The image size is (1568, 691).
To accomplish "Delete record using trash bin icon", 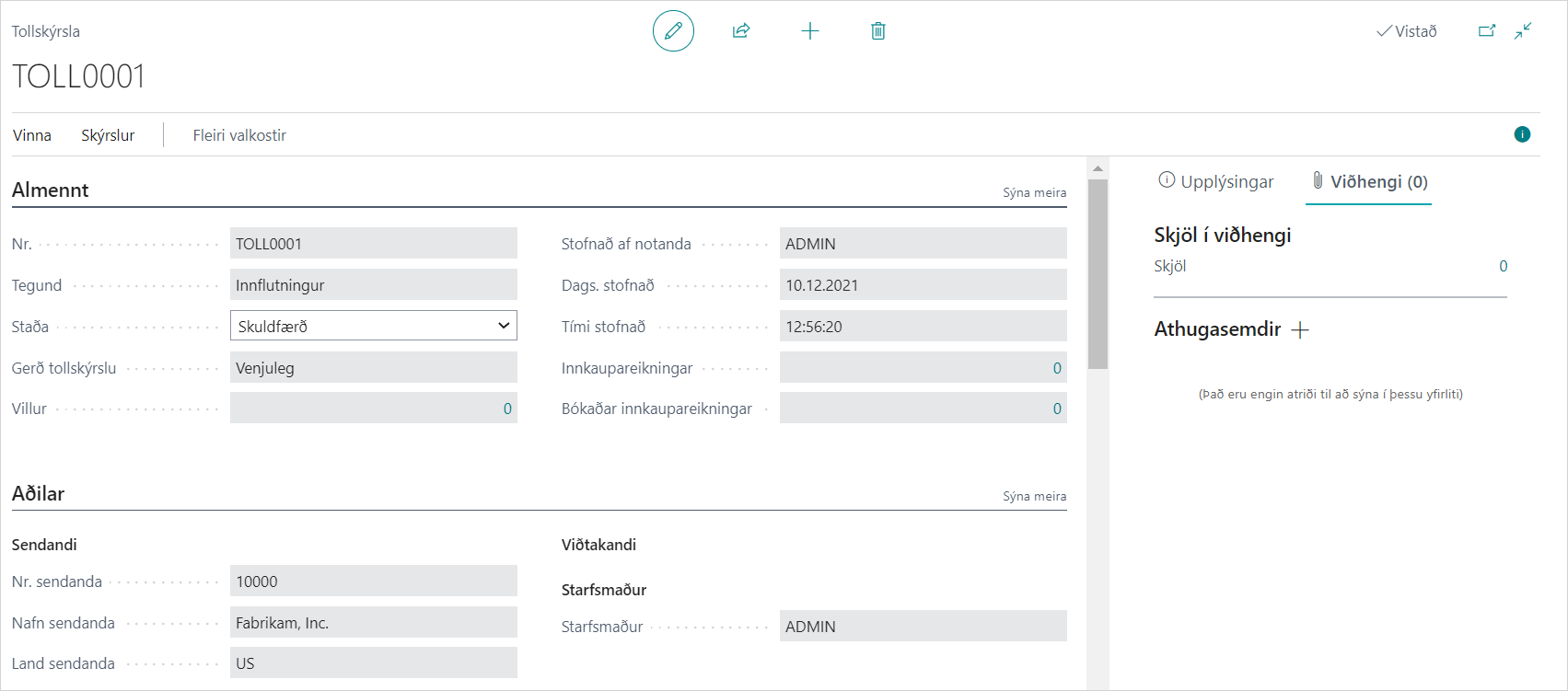I will pyautogui.click(x=878, y=31).
